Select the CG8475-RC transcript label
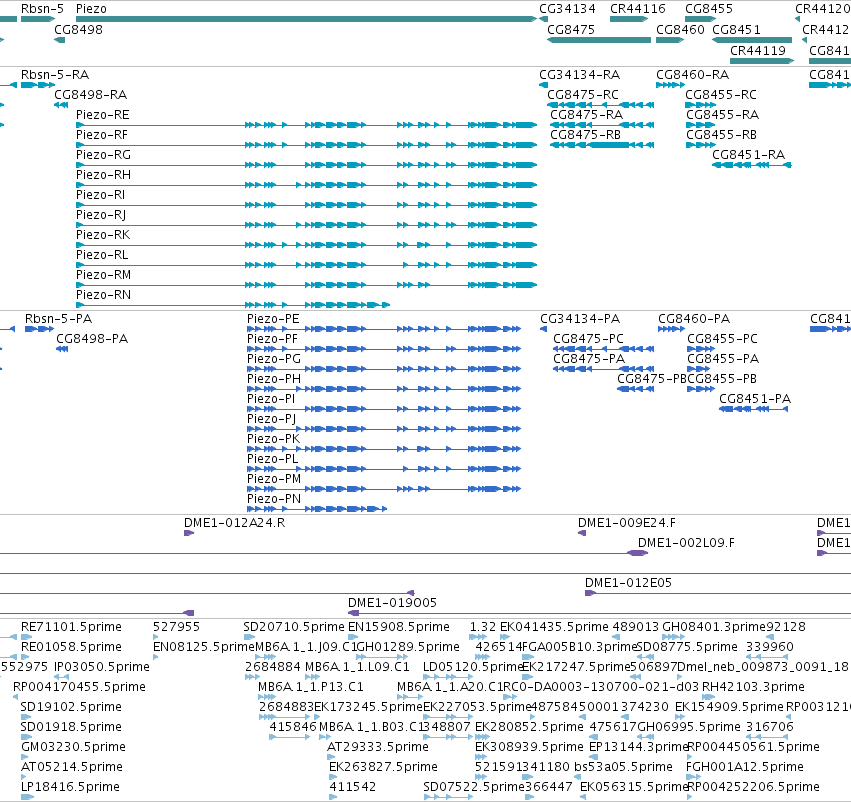The height and width of the screenshot is (802, 851). [583, 94]
